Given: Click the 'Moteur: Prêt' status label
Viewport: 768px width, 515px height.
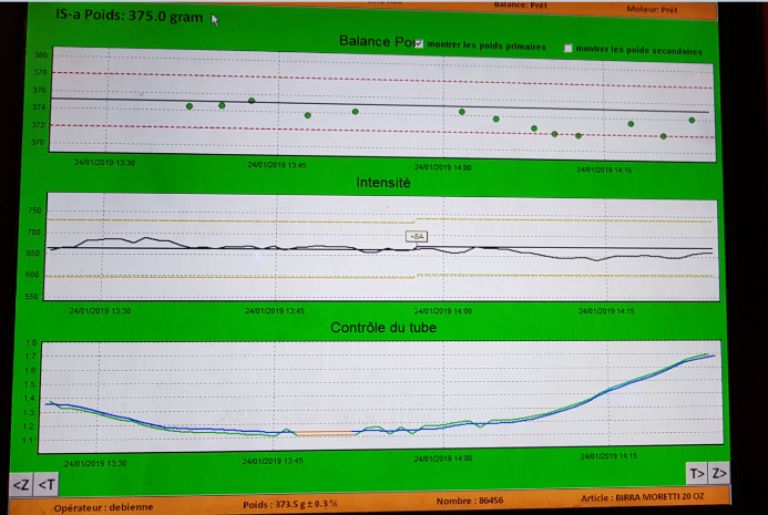Looking at the screenshot, I should coord(651,9).
